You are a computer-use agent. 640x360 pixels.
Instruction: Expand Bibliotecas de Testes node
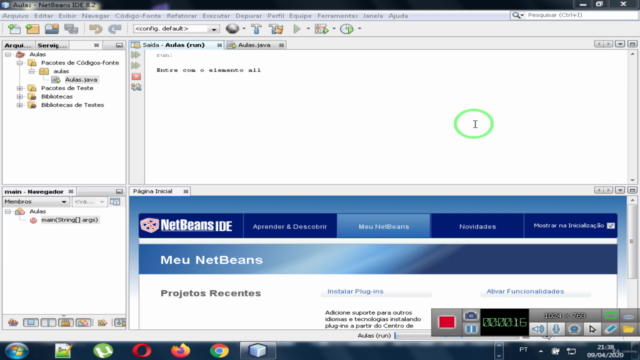[20, 105]
